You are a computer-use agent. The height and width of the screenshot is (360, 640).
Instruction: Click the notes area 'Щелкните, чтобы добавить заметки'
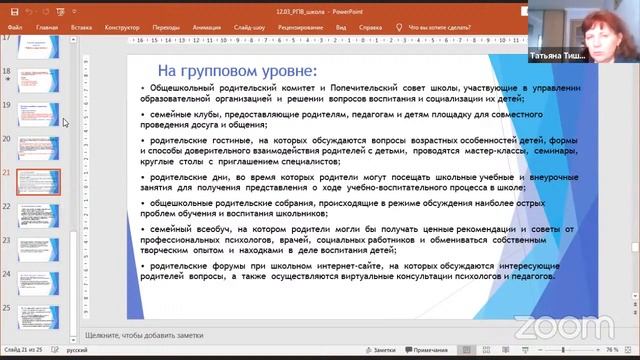pos(144,335)
